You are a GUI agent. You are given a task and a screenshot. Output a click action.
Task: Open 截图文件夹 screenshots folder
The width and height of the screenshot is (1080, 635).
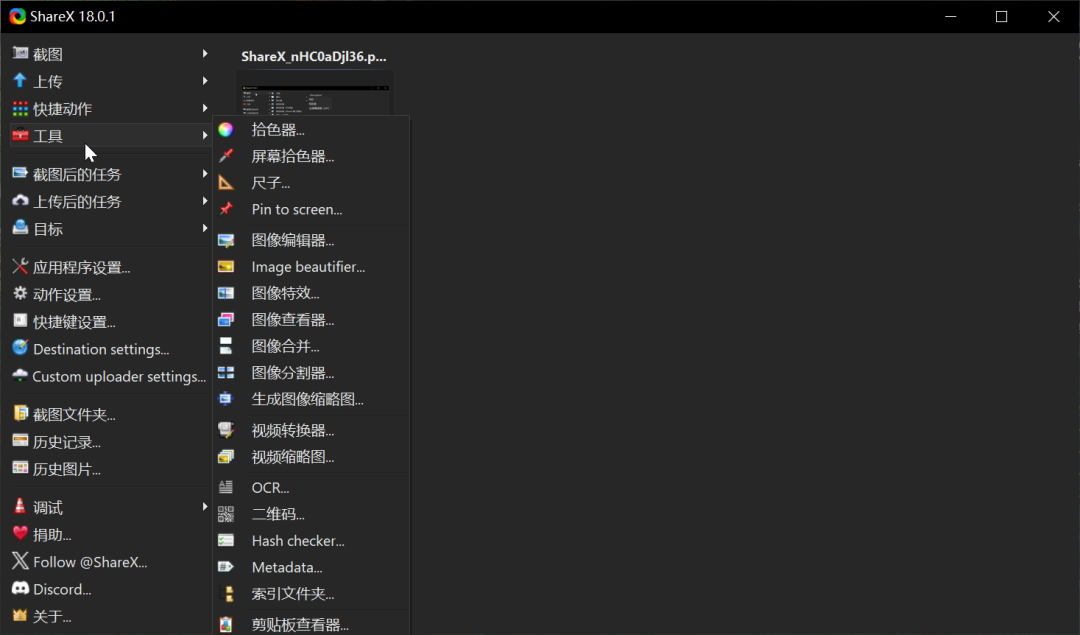click(110, 415)
